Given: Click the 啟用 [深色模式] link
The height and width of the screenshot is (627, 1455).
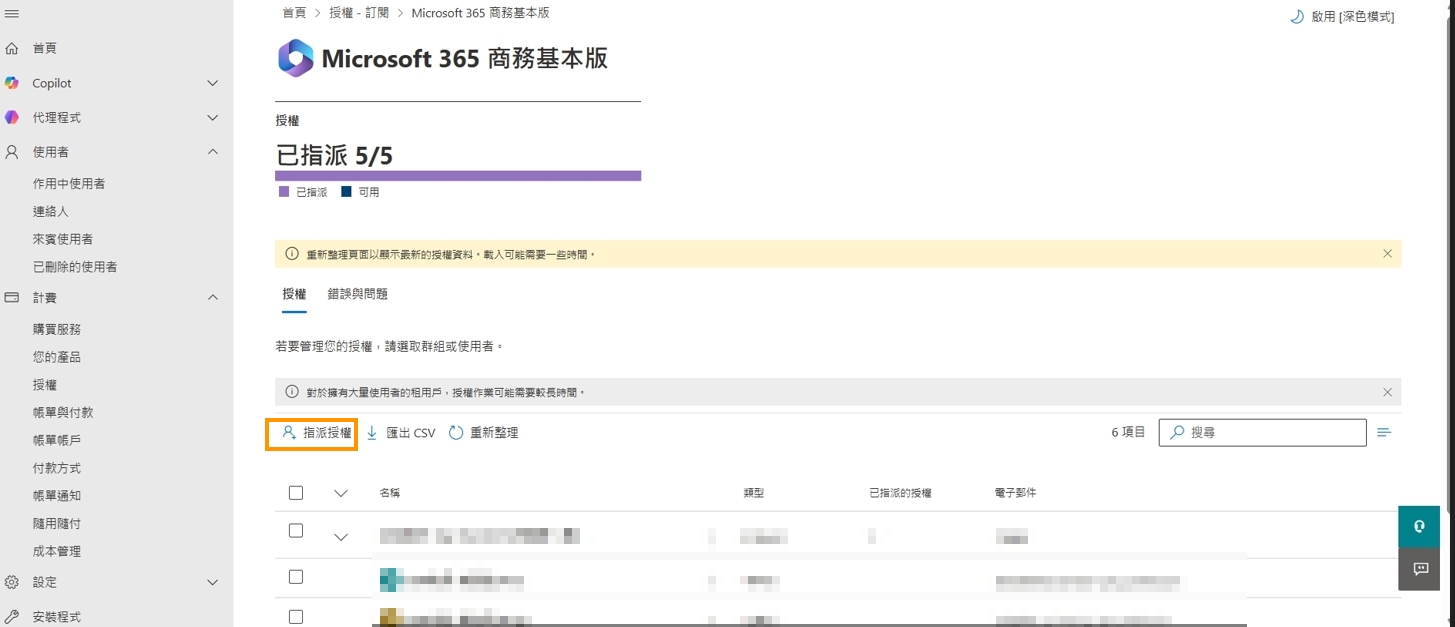Looking at the screenshot, I should pos(1352,16).
